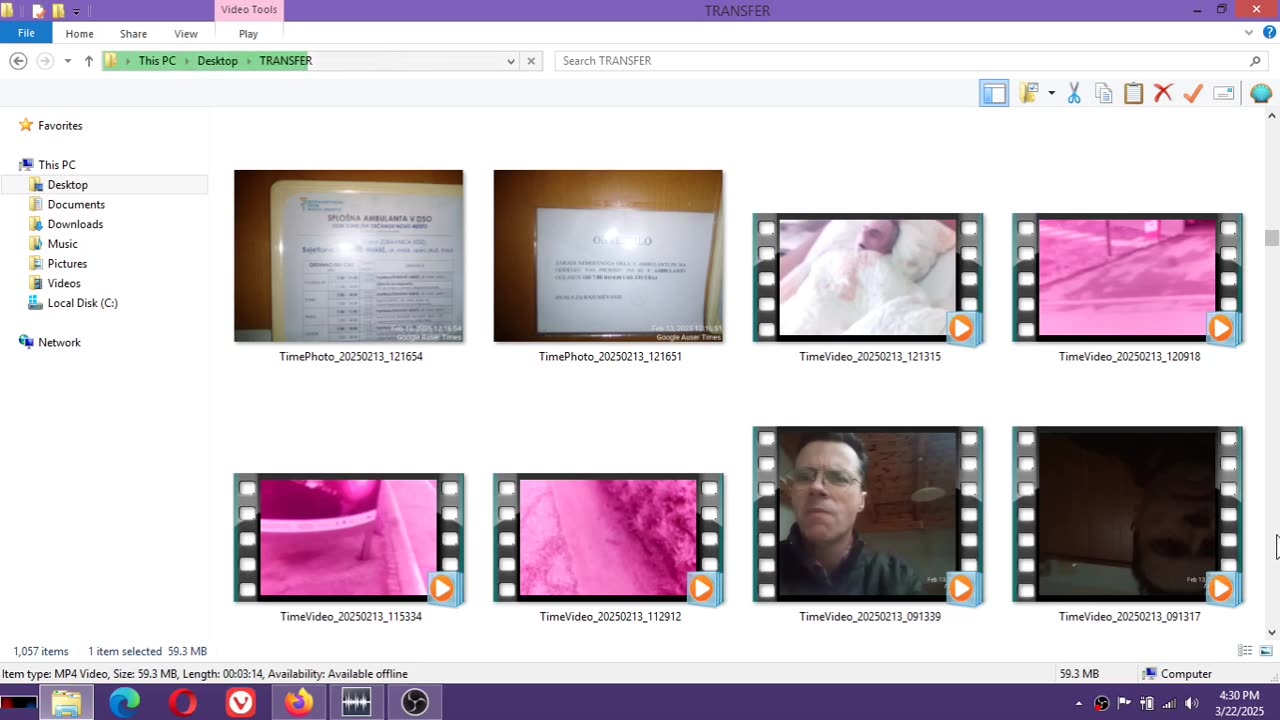Switch to the View ribbon tab
This screenshot has height=720, width=1280.
point(186,34)
